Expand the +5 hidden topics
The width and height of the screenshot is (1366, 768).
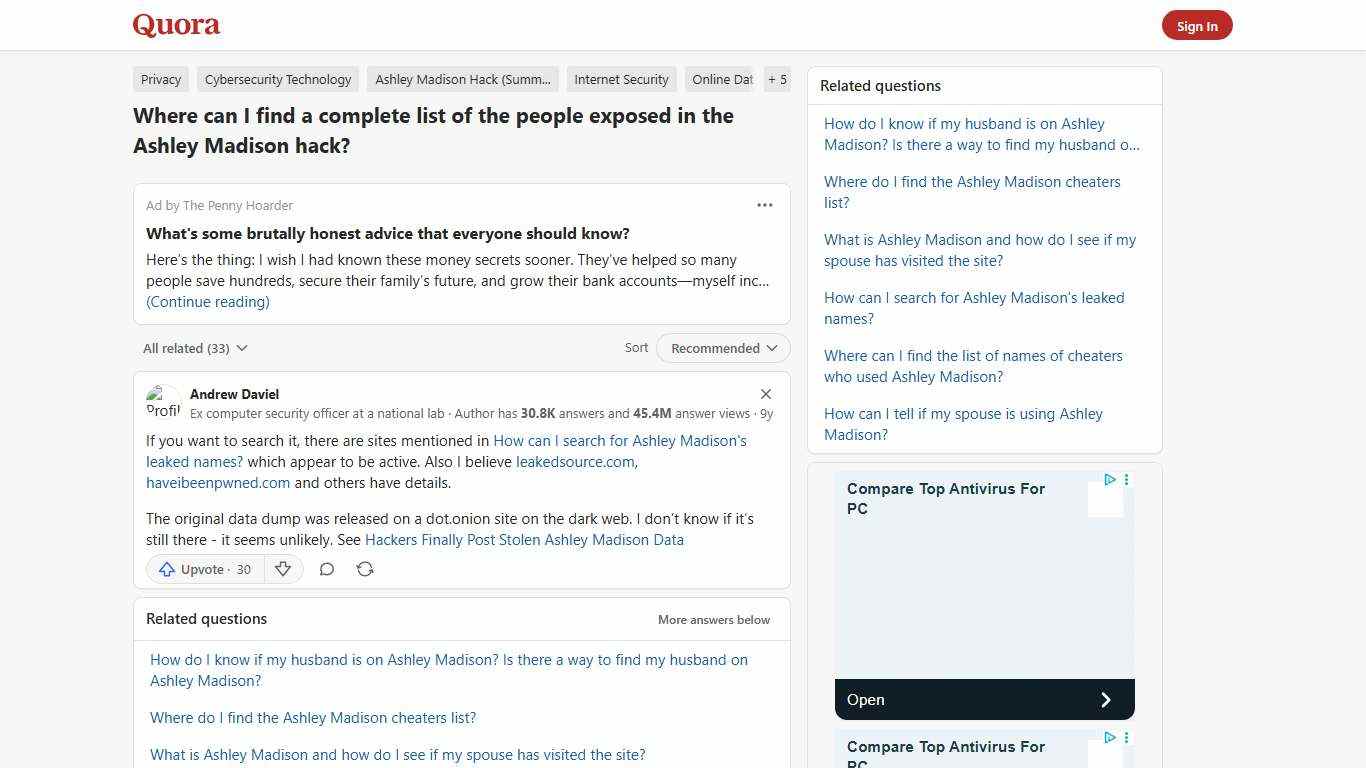777,79
